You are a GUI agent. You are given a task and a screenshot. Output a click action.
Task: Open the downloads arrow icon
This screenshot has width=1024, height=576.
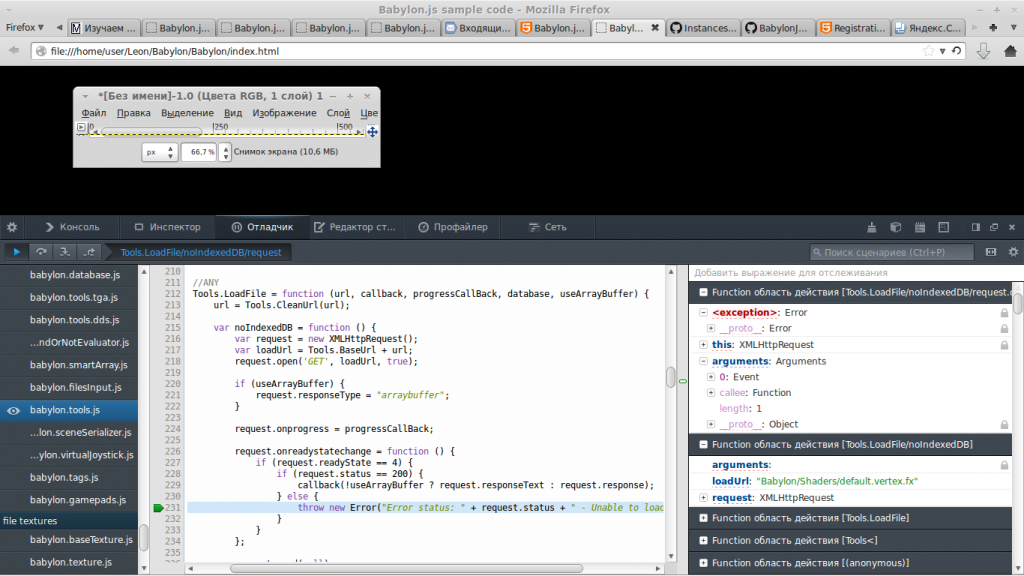coord(983,51)
